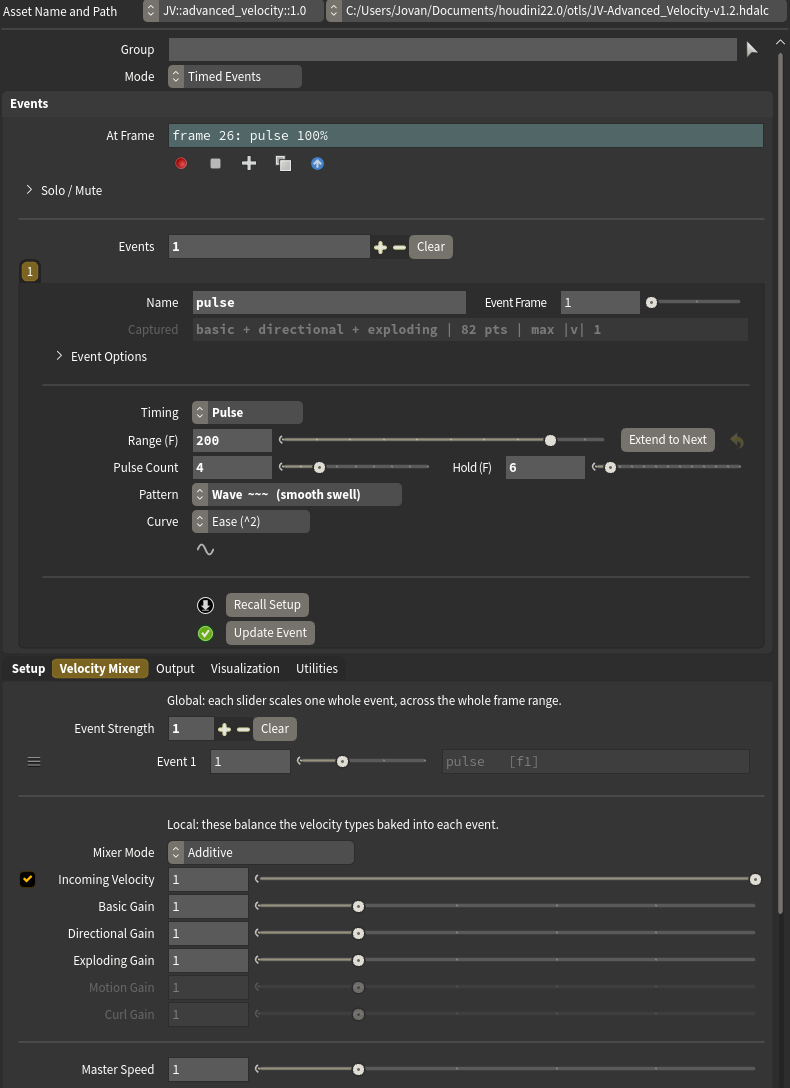Click the Event 1 strength slider handle

[342, 761]
